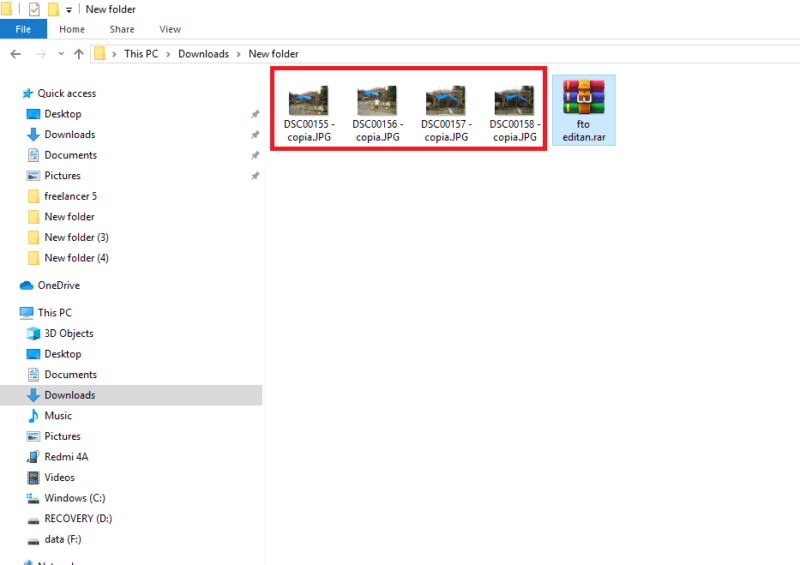Open Videos under This PC
800x565 pixels.
pos(59,477)
